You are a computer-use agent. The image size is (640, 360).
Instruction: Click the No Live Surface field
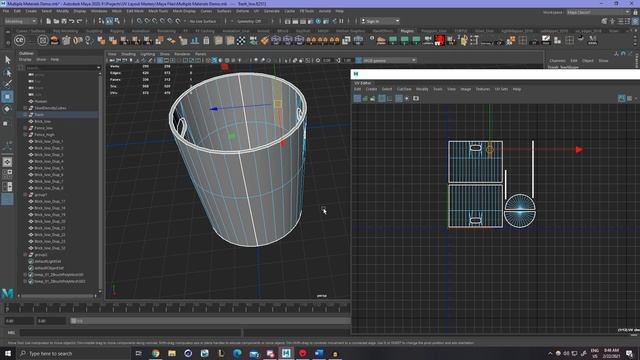pos(203,21)
